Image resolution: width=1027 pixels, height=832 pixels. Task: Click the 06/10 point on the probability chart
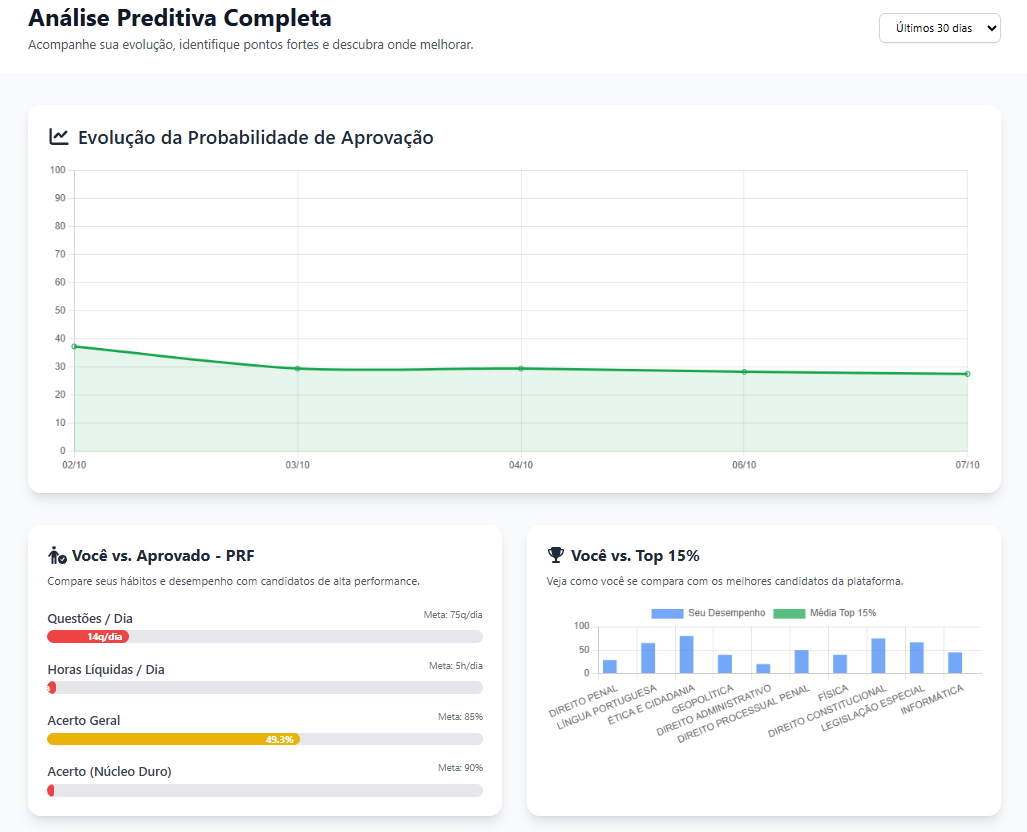[744, 372]
